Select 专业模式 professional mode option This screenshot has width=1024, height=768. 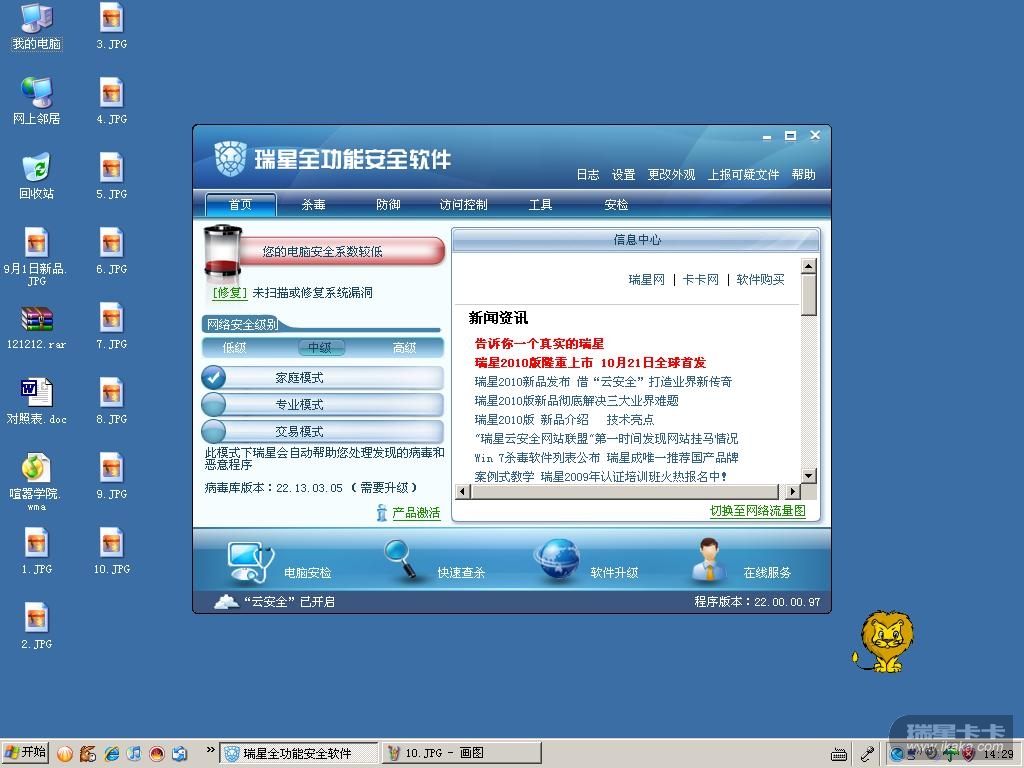(x=323, y=404)
